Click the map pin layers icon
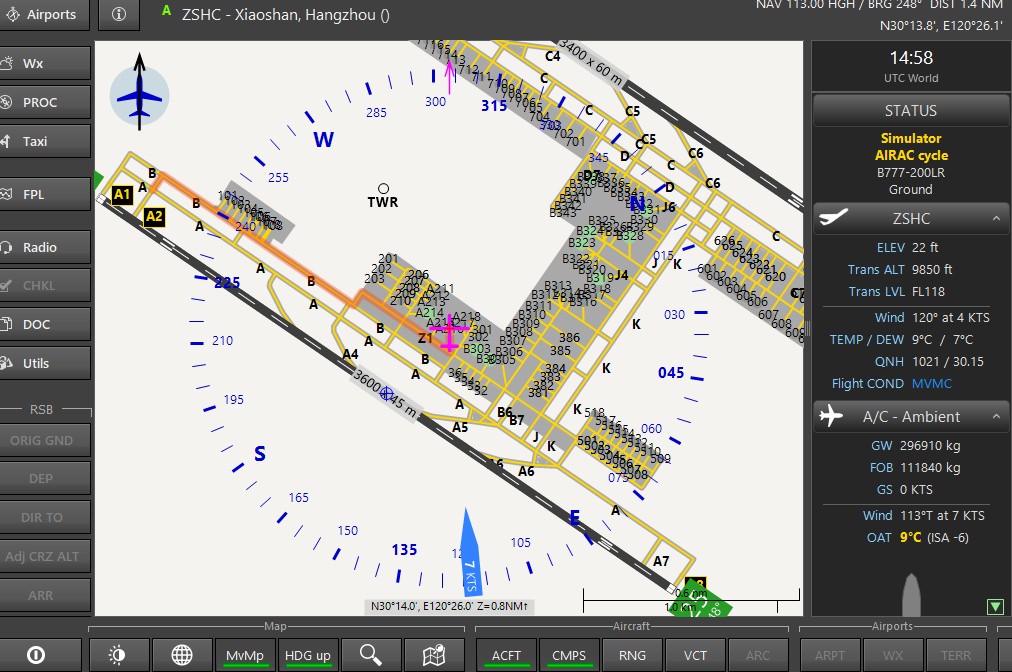This screenshot has height=672, width=1012. pos(434,655)
